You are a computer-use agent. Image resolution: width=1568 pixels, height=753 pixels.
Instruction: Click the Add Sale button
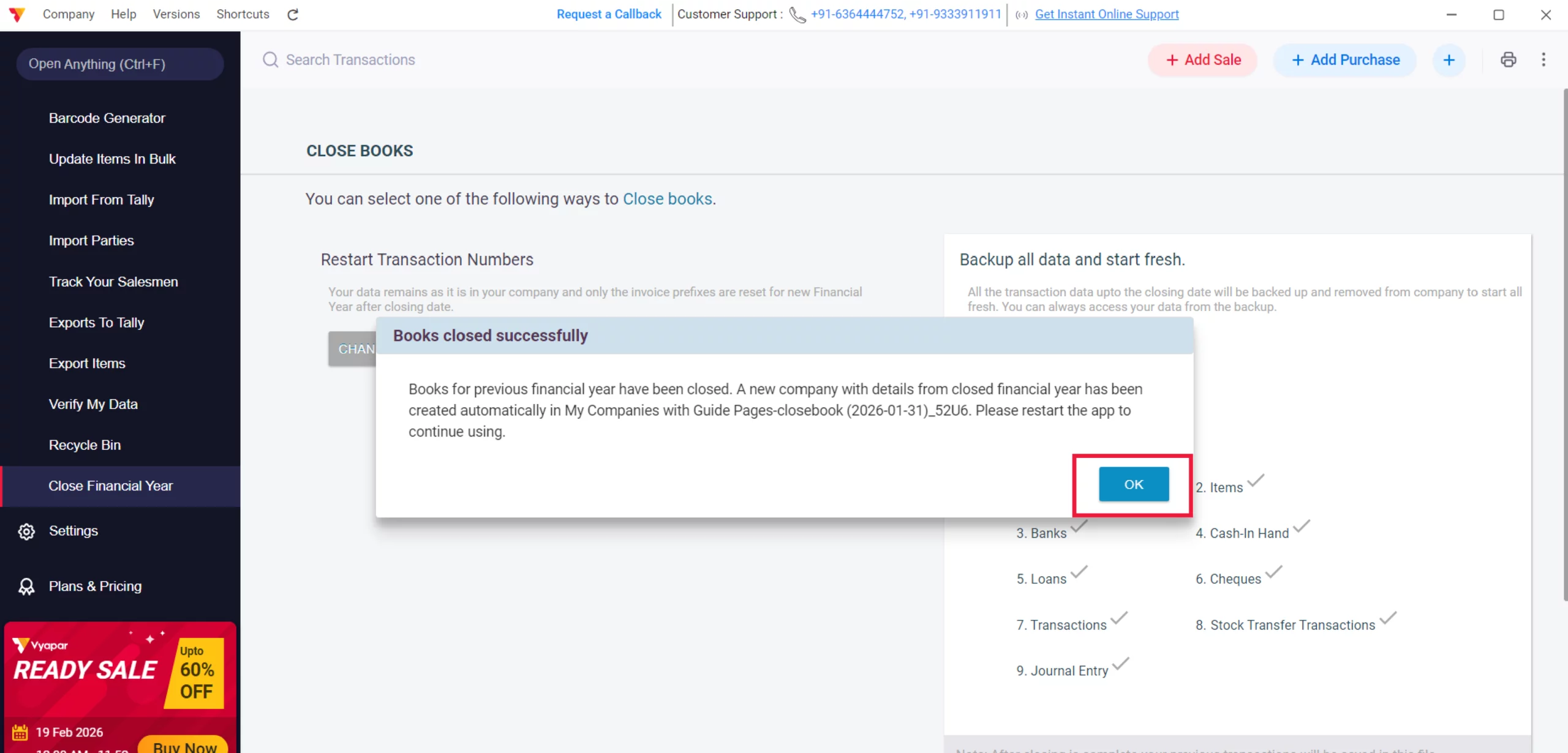1203,60
